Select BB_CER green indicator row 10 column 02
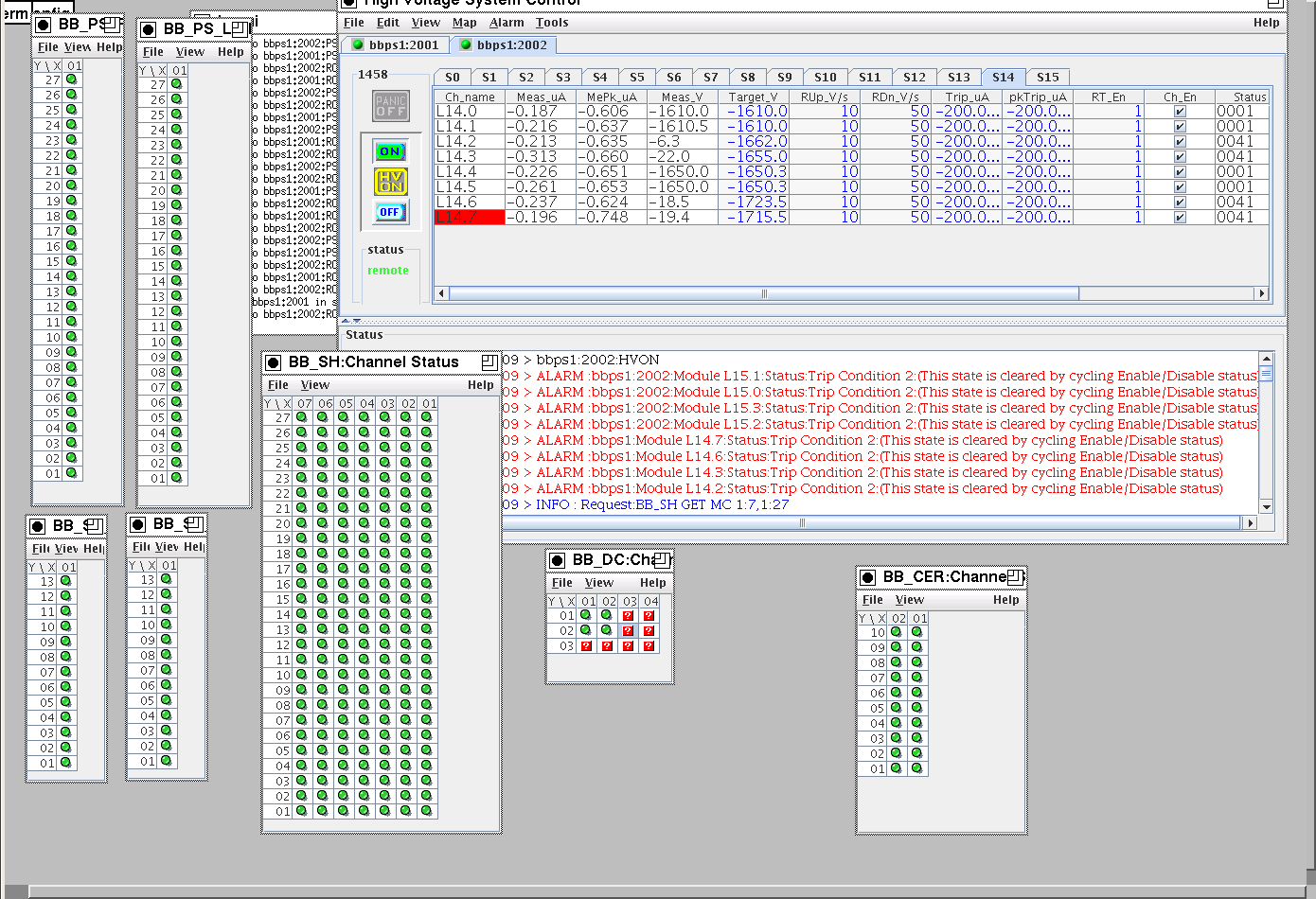Image resolution: width=1316 pixels, height=899 pixels. [897, 632]
